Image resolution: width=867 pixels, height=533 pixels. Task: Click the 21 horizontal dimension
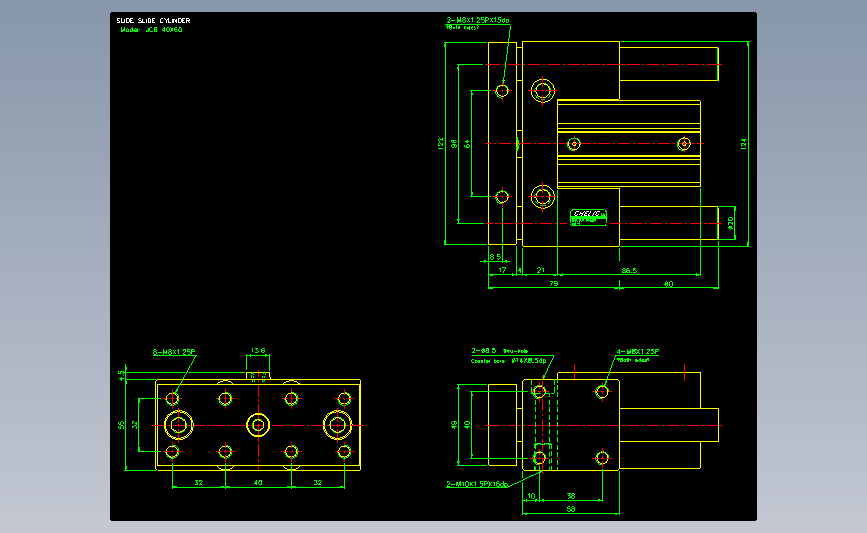tap(540, 270)
